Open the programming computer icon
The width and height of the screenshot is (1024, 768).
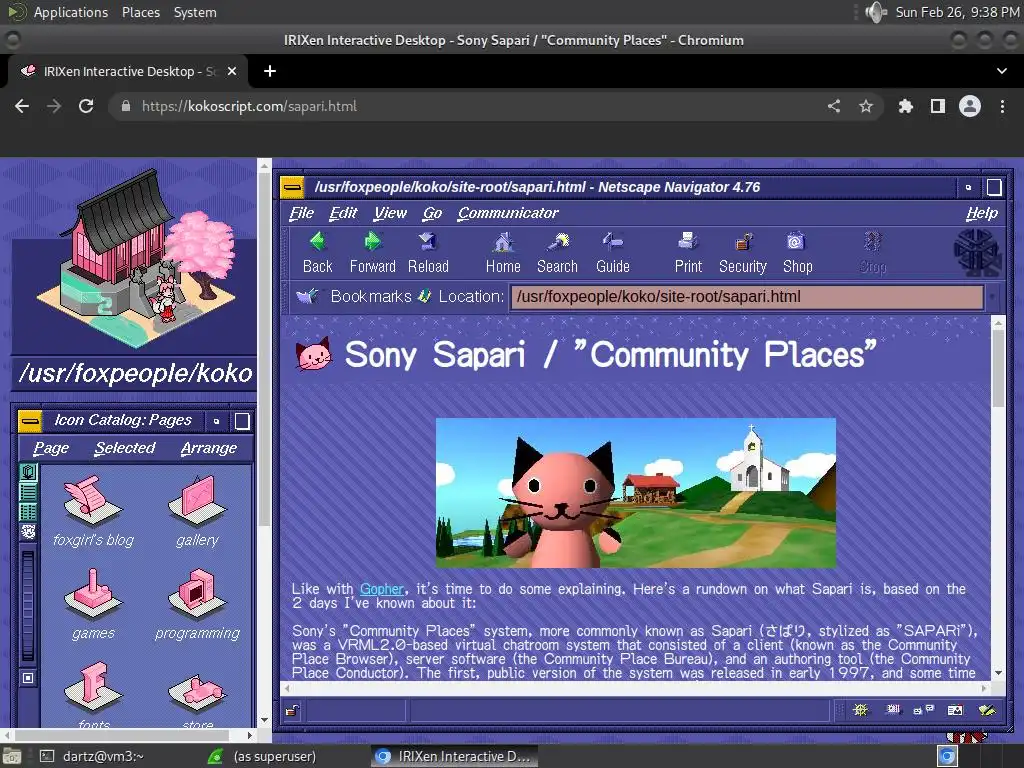coord(197,593)
